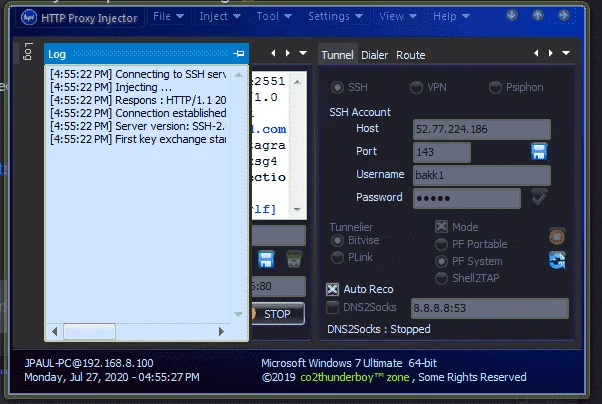Select PLink tunnelier radio button

tap(337, 257)
